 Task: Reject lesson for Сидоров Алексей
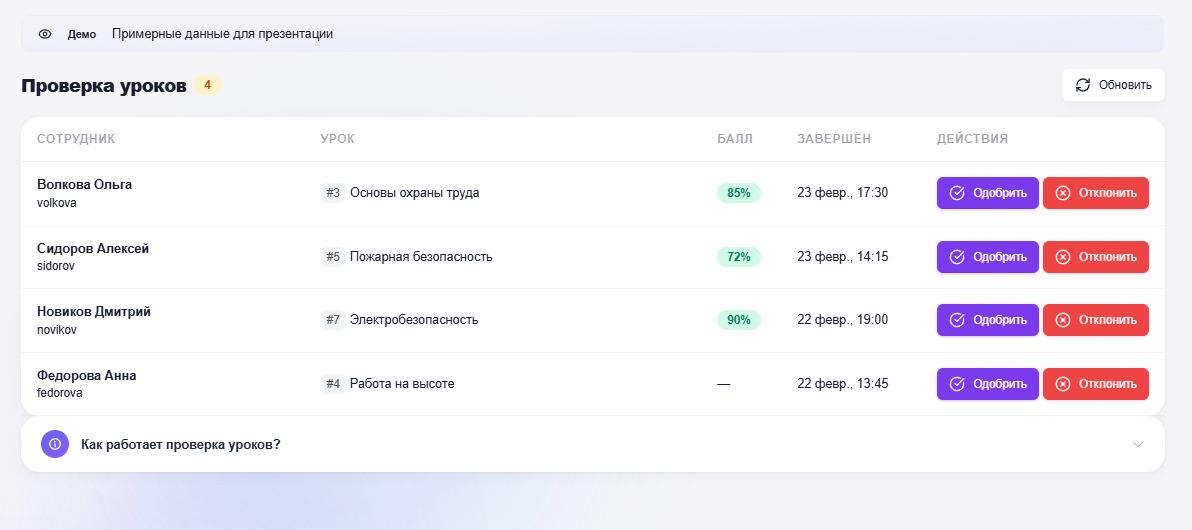tap(1095, 257)
